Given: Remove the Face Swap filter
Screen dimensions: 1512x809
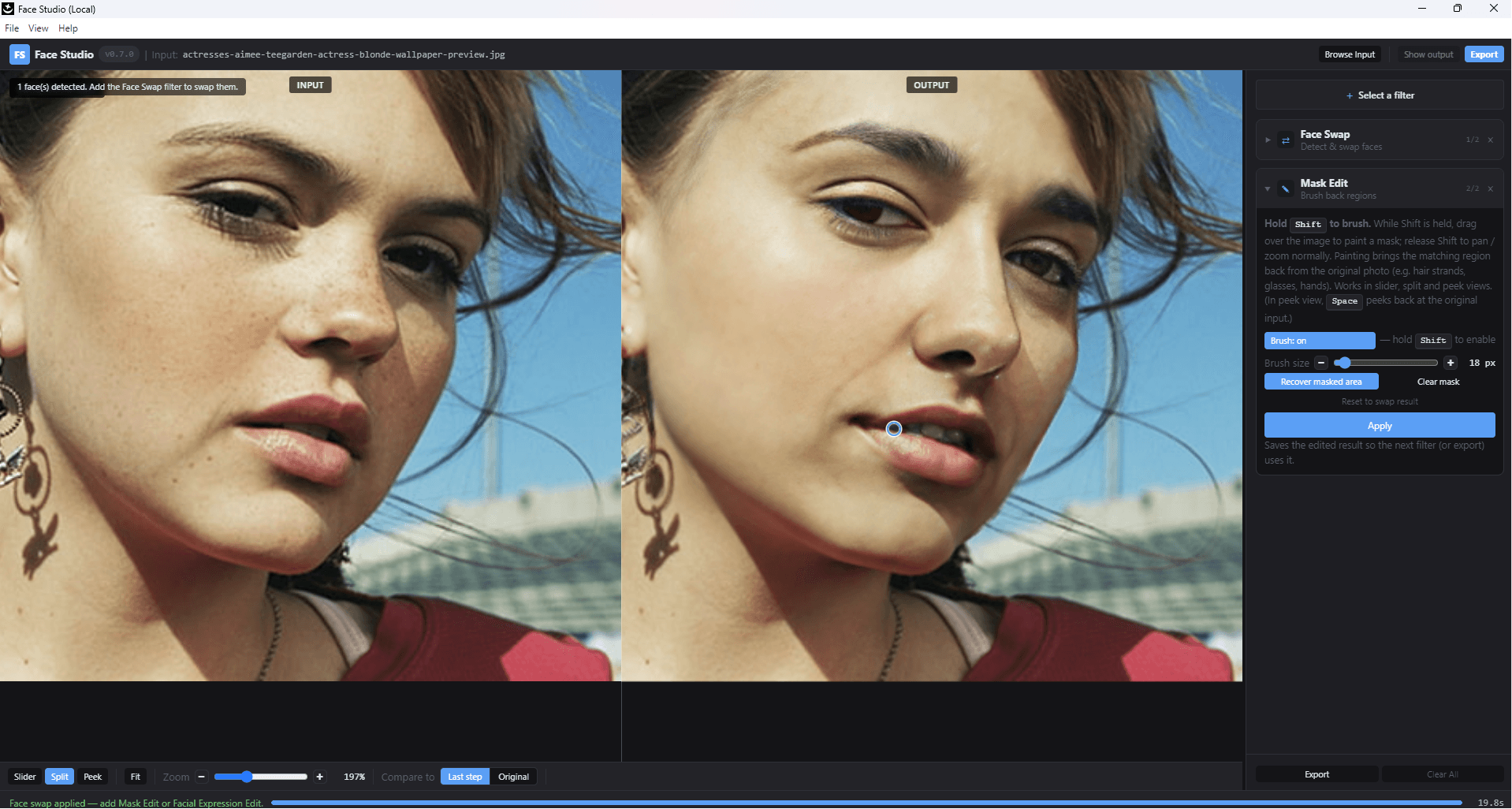Looking at the screenshot, I should pyautogui.click(x=1490, y=140).
